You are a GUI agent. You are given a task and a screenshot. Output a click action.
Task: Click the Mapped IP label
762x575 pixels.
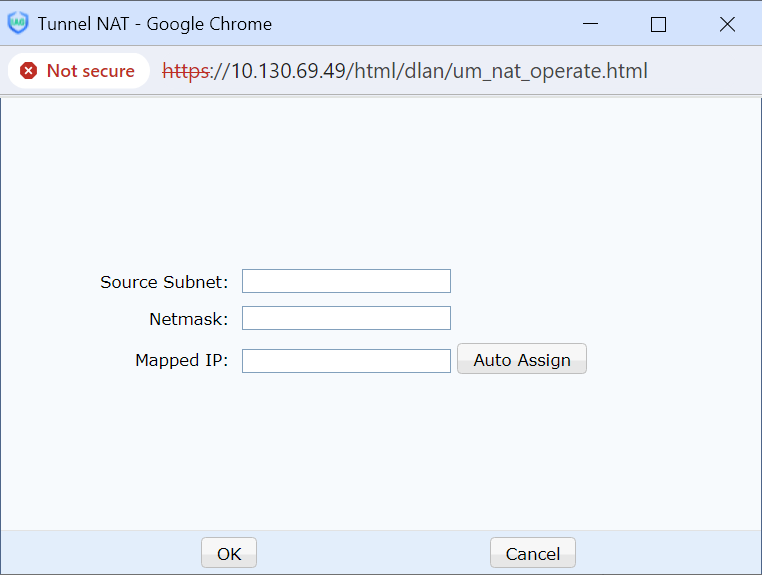click(181, 360)
